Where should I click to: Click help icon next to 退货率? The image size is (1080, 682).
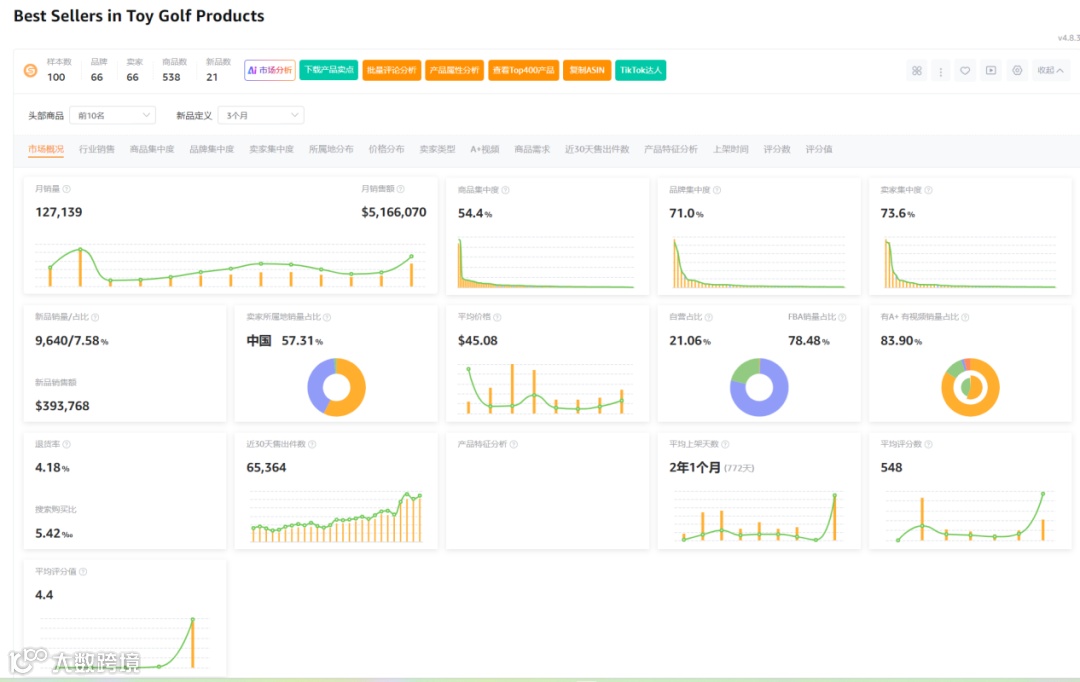pos(67,444)
